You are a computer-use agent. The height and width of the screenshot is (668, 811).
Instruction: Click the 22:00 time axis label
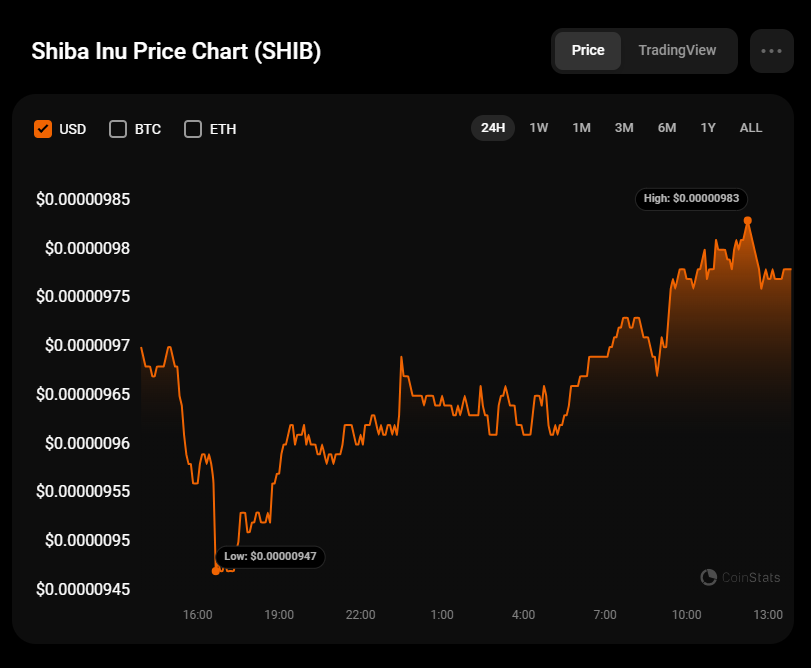point(360,614)
